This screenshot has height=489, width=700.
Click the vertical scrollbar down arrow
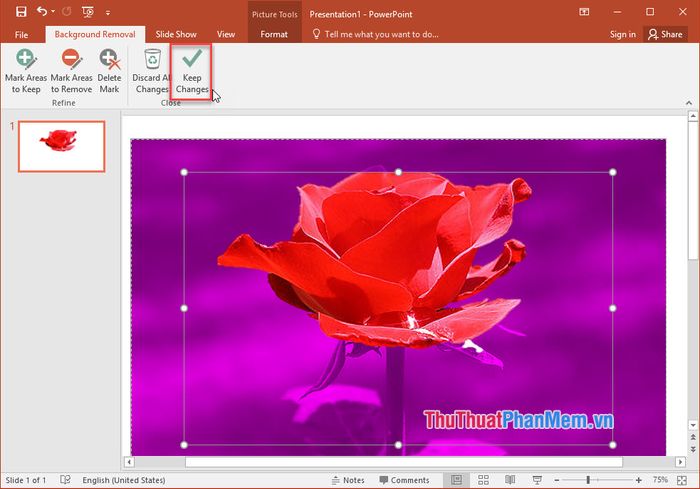[x=693, y=425]
